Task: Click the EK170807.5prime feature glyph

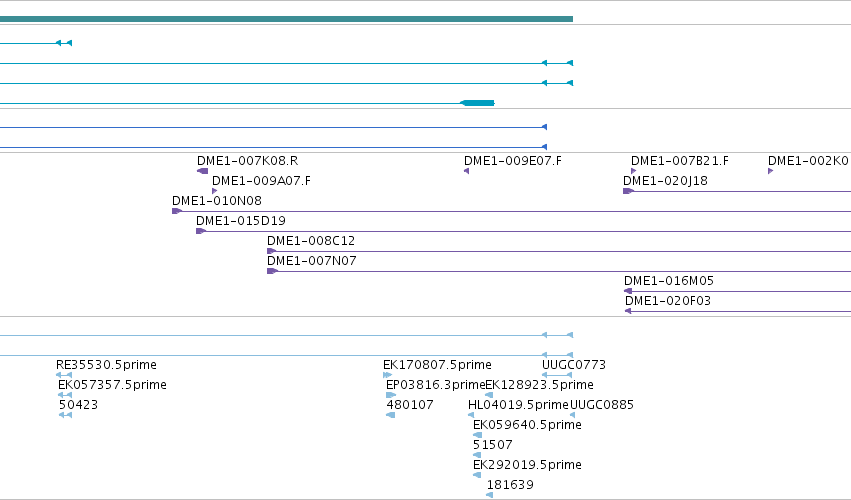Action: tap(387, 375)
